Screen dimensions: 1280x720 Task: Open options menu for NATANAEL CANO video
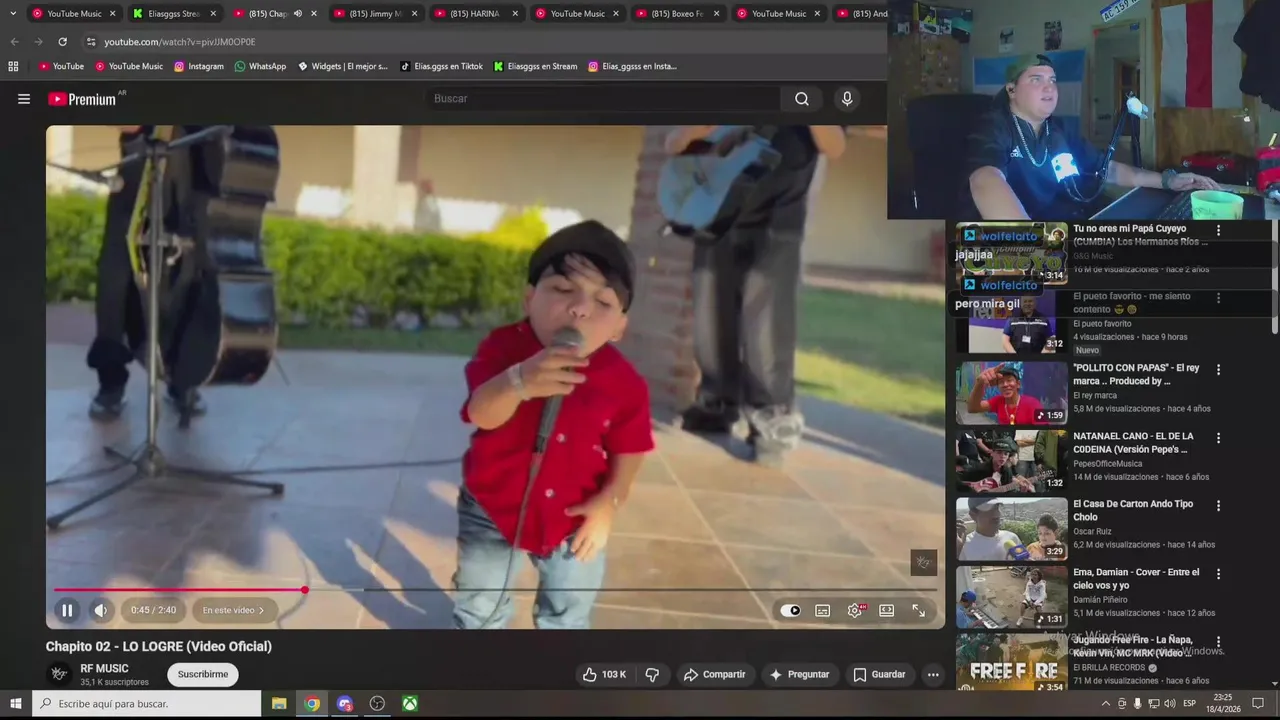click(x=1218, y=438)
